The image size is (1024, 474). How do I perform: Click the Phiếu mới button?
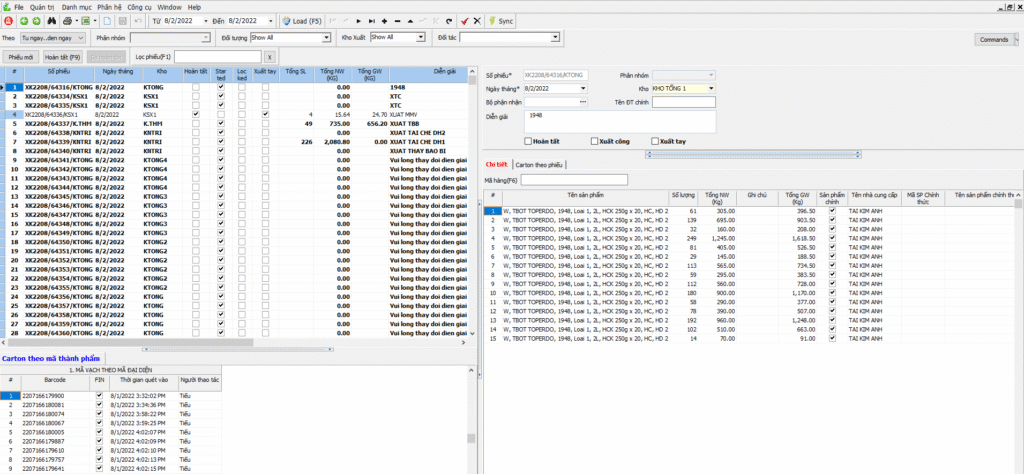[21, 57]
